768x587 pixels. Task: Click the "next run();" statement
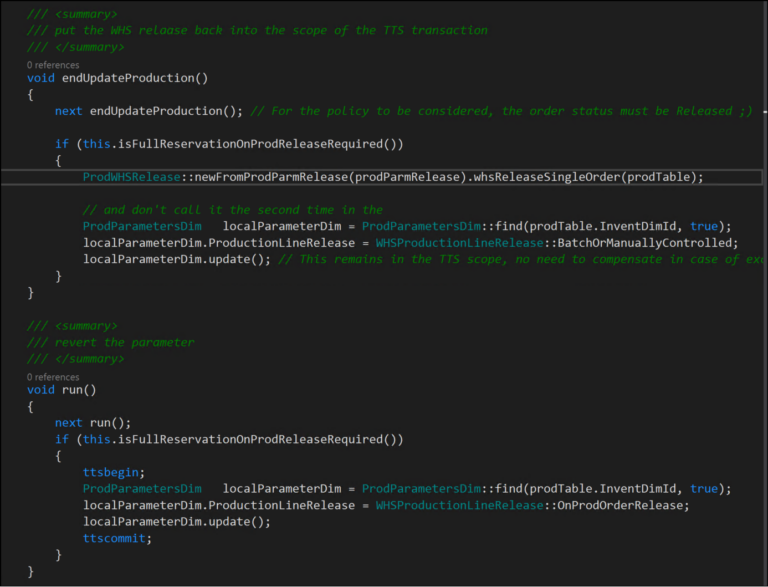click(93, 423)
